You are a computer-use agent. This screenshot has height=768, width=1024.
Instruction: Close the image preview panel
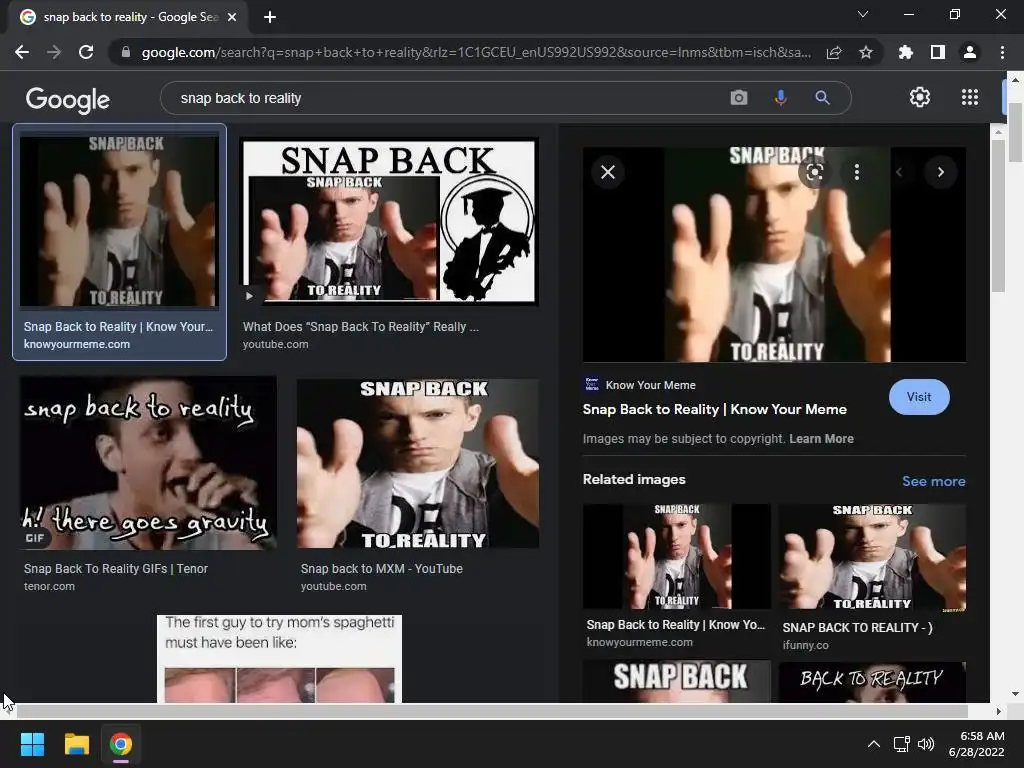coord(608,172)
